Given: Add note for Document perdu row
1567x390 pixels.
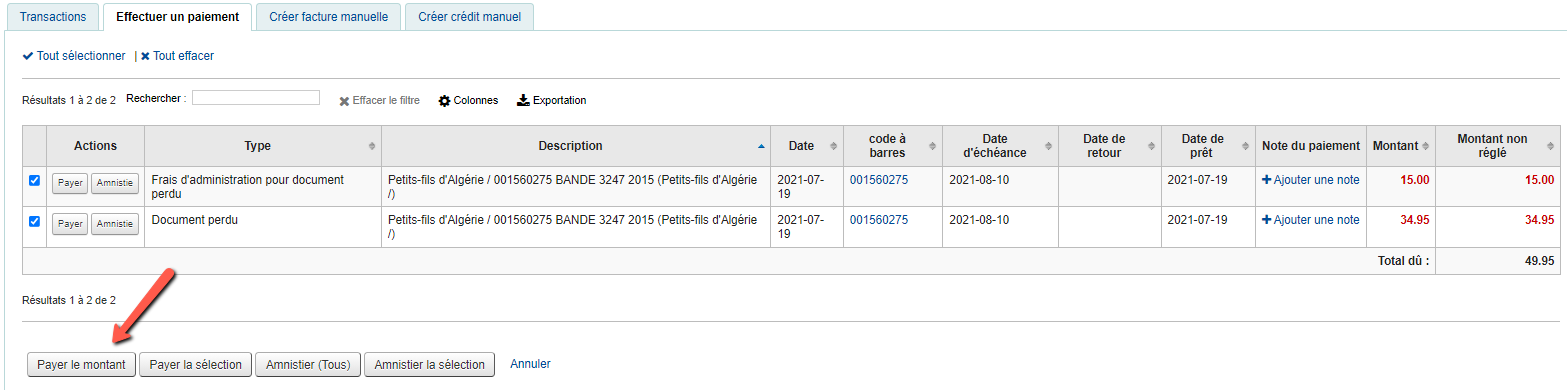Looking at the screenshot, I should click(1311, 220).
